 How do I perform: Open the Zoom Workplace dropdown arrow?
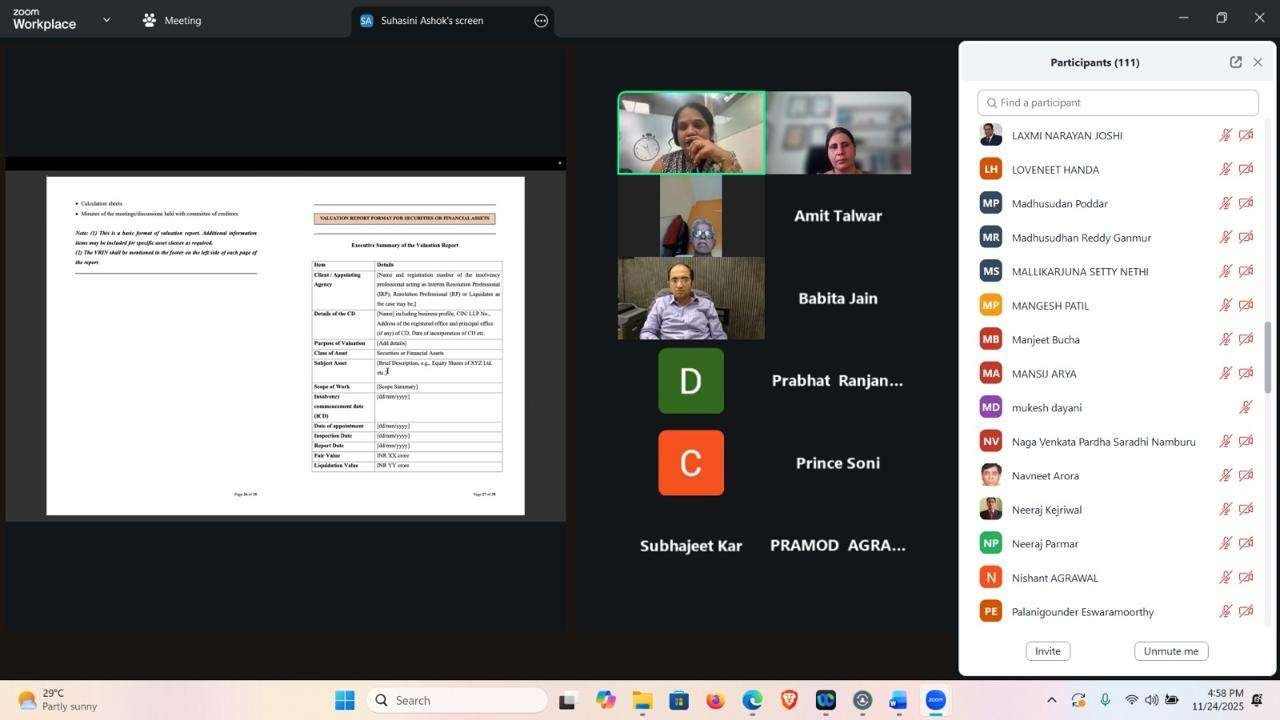pos(106,20)
